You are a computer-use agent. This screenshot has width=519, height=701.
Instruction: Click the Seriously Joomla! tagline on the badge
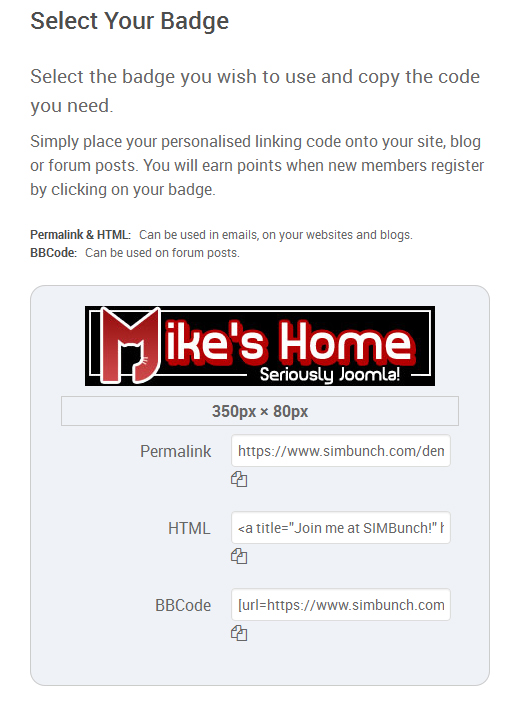pos(329,374)
